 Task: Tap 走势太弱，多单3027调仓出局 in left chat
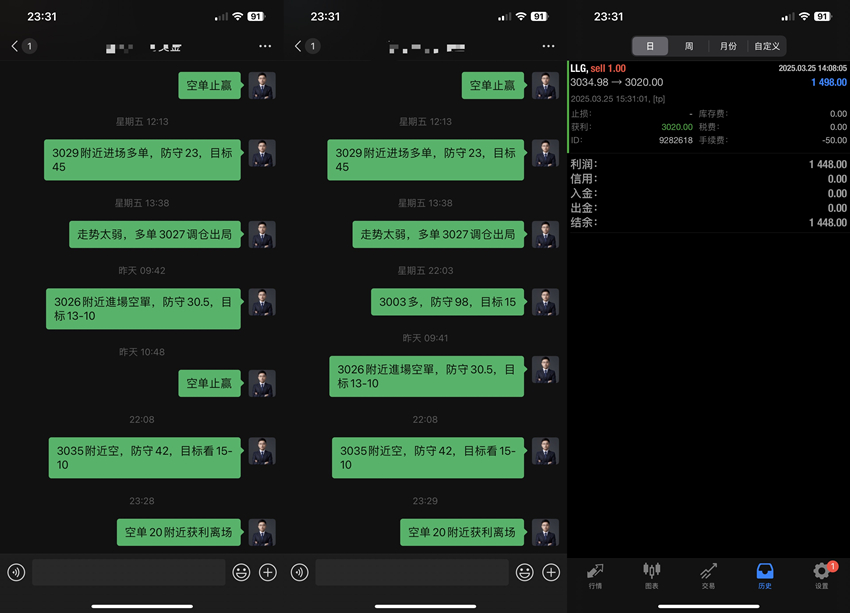pos(154,234)
